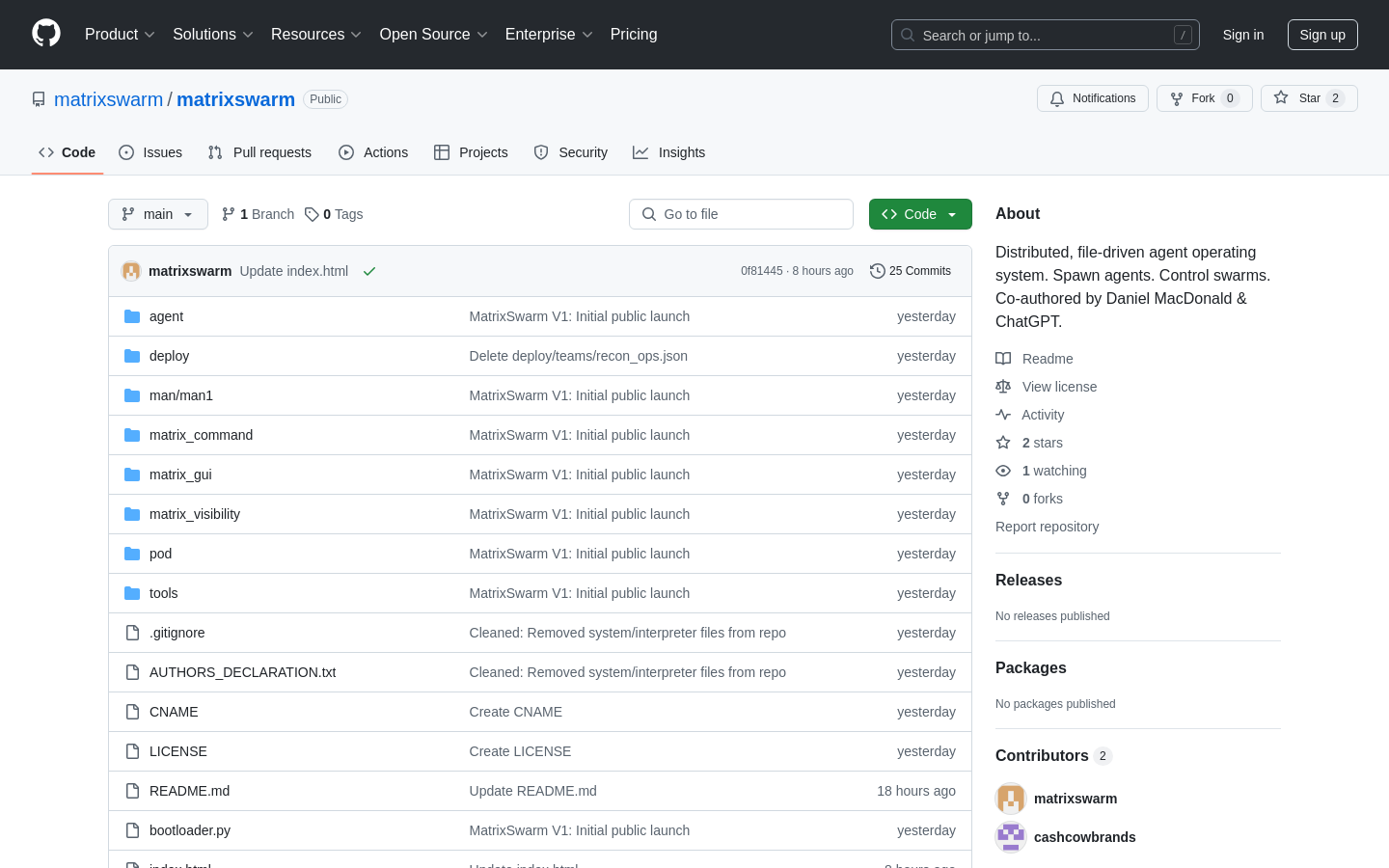The image size is (1389, 868).
Task: Click the Sign up button
Action: (x=1322, y=35)
